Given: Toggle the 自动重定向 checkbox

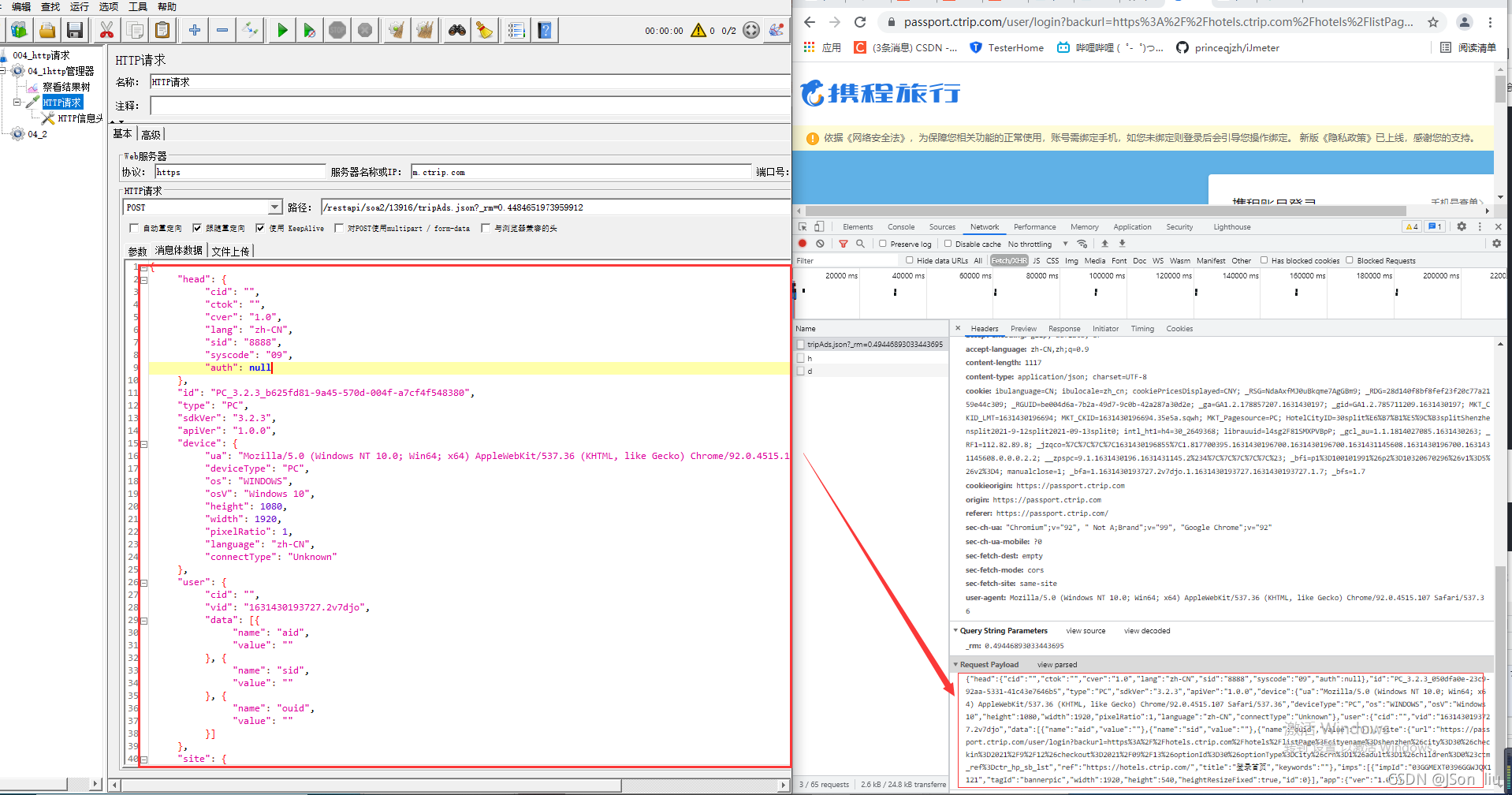Looking at the screenshot, I should coord(134,228).
